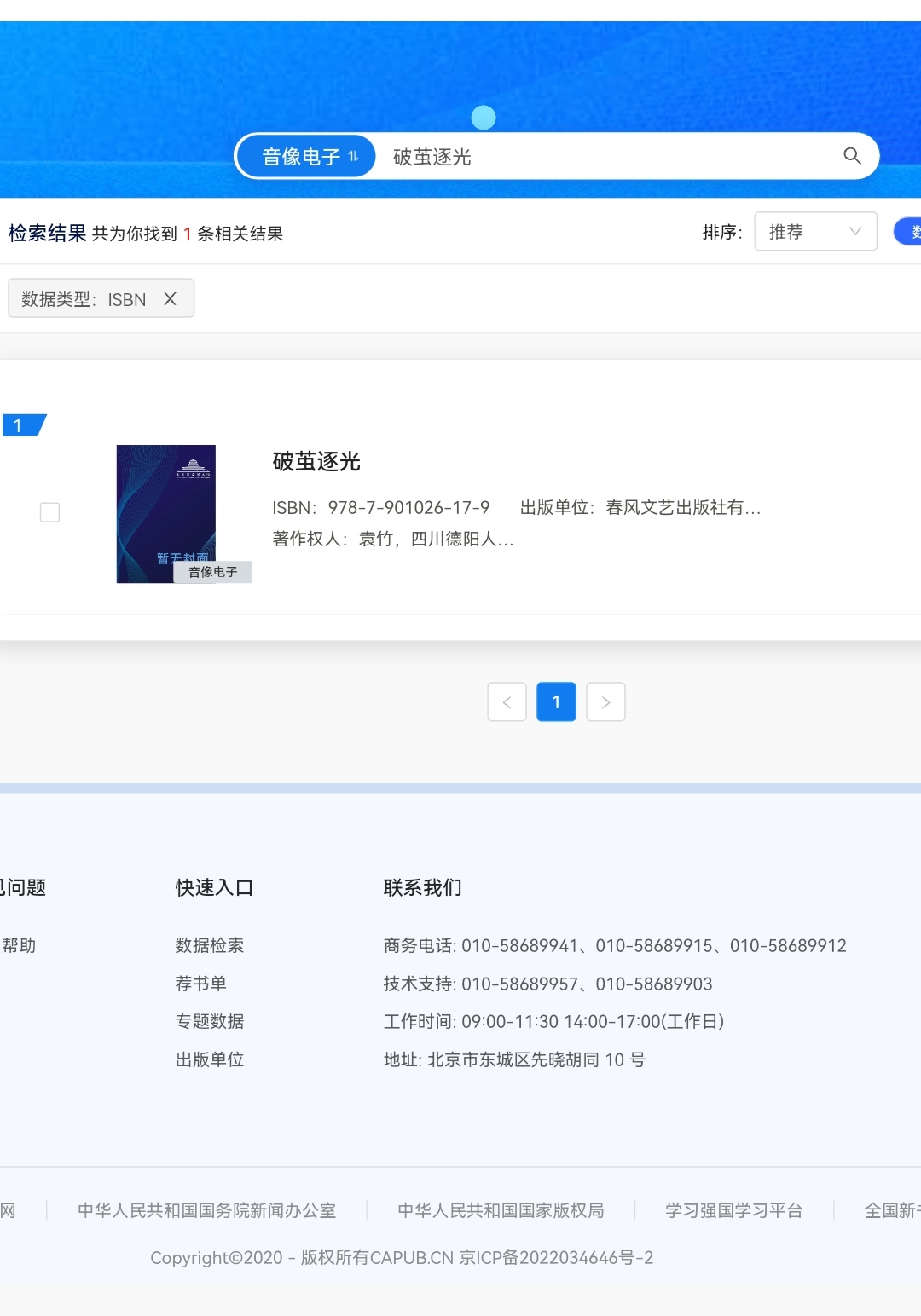Open the book cover thumbnail
921x1316 pixels.
pyautogui.click(x=166, y=514)
